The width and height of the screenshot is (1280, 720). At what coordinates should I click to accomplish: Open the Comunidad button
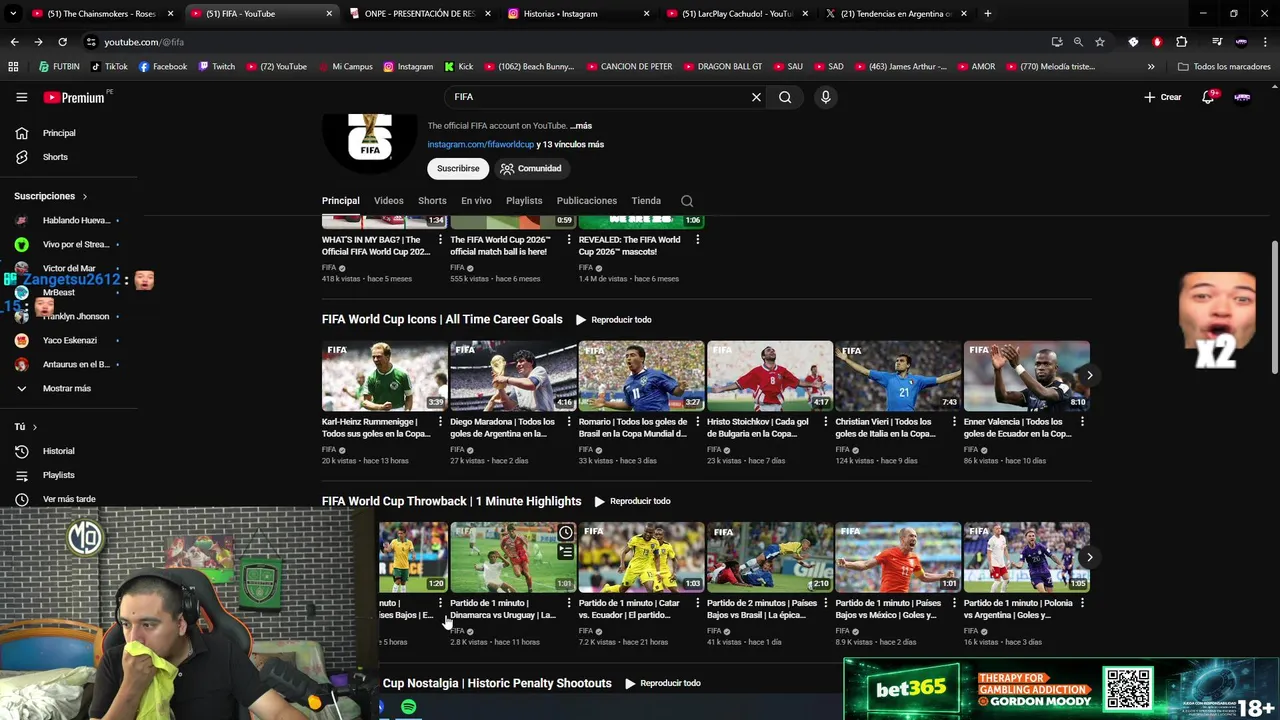[532, 169]
